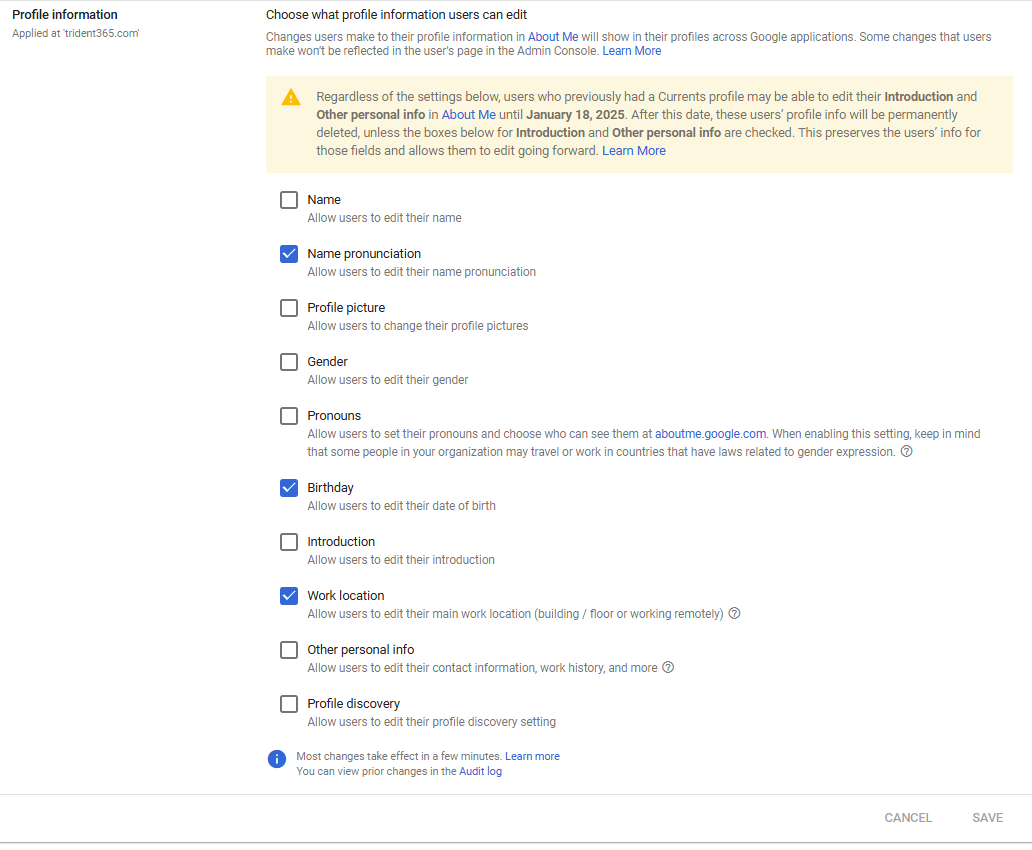Enable the Profile discovery checkbox
Screen dimensions: 1032x850
(289, 704)
